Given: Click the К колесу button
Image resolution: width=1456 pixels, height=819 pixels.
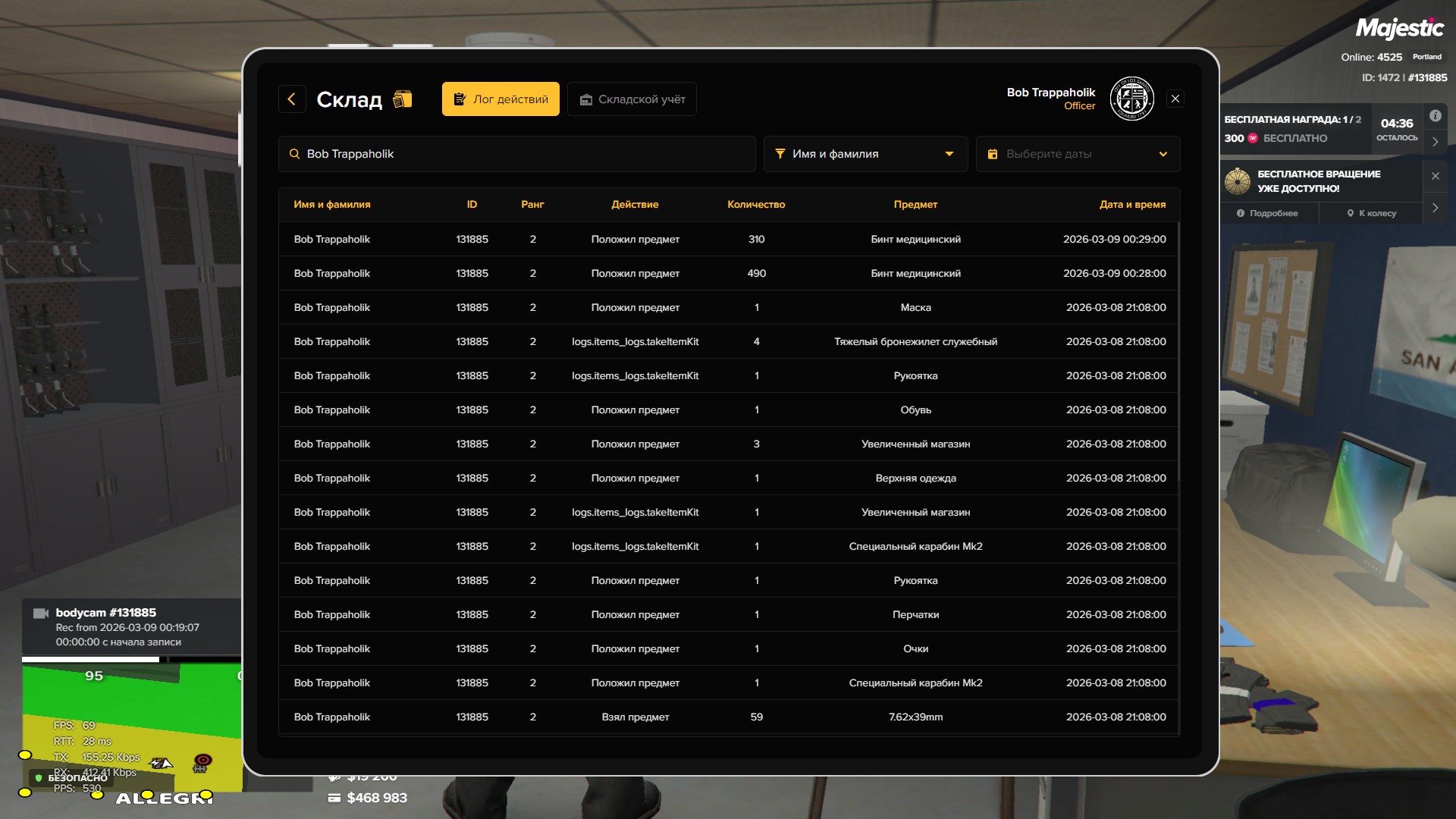Looking at the screenshot, I should (x=1371, y=214).
